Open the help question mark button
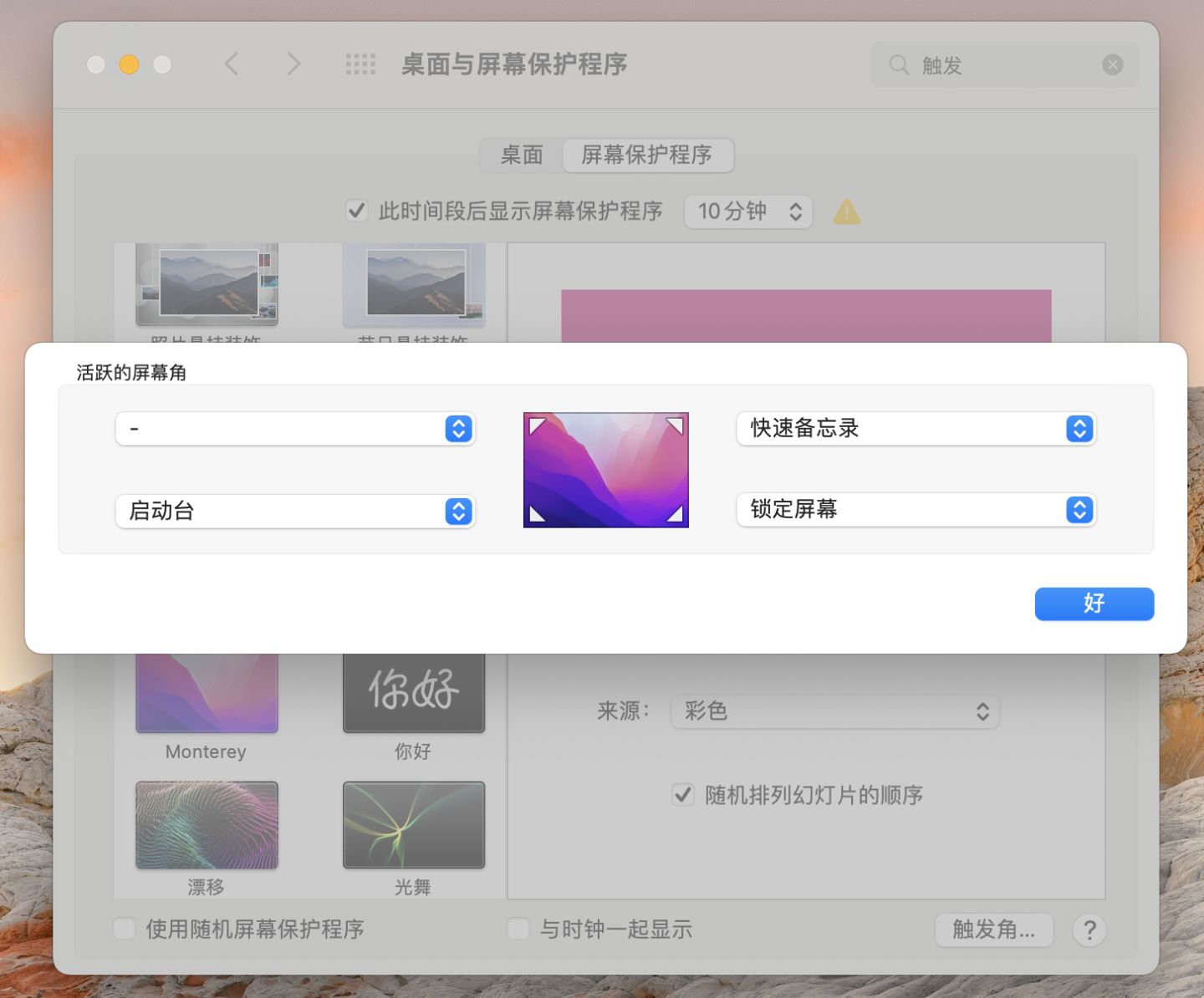1204x998 pixels. [x=1089, y=929]
